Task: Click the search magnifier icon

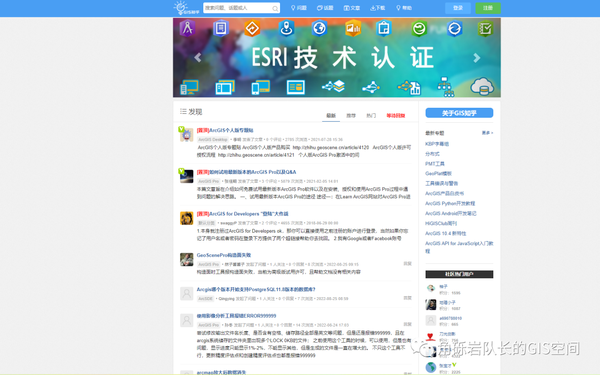Action: click(x=275, y=8)
